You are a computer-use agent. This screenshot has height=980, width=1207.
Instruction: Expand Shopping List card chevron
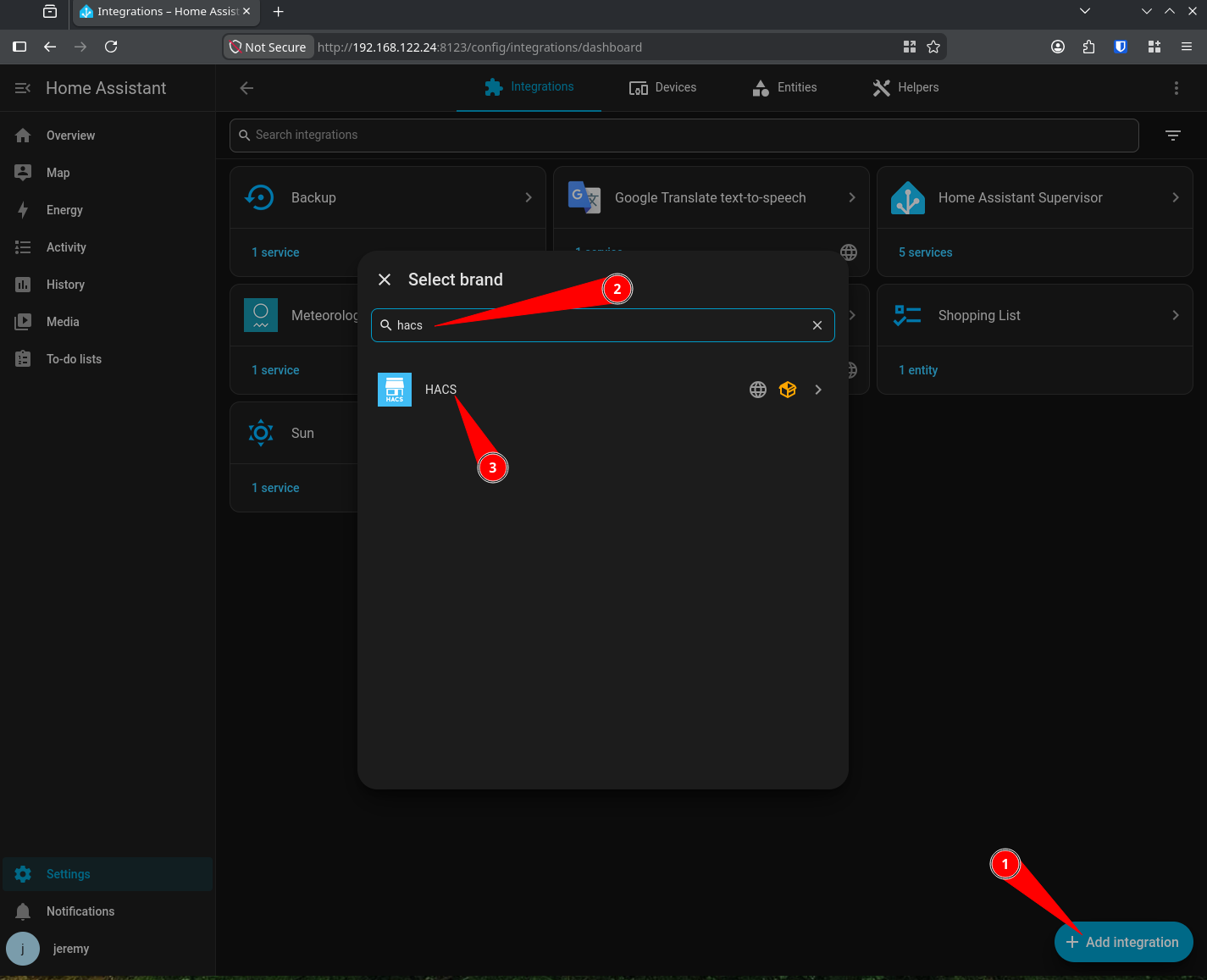click(x=1176, y=315)
